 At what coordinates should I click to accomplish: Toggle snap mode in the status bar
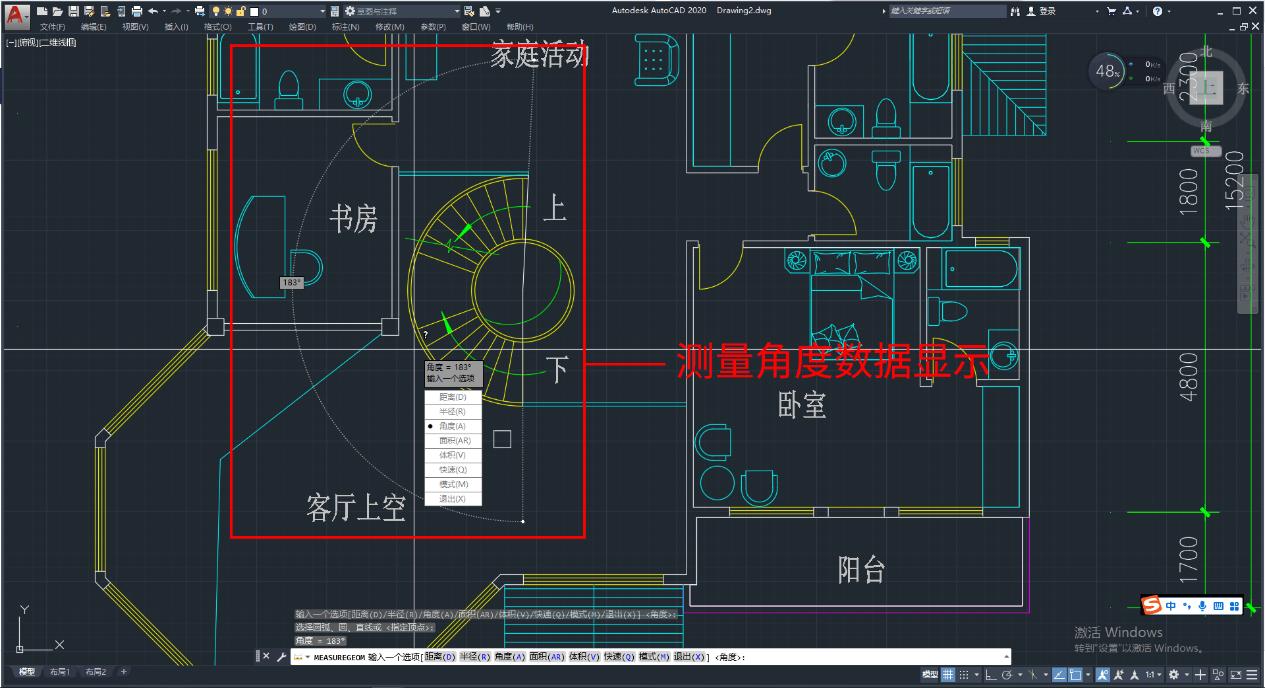pyautogui.click(x=964, y=675)
